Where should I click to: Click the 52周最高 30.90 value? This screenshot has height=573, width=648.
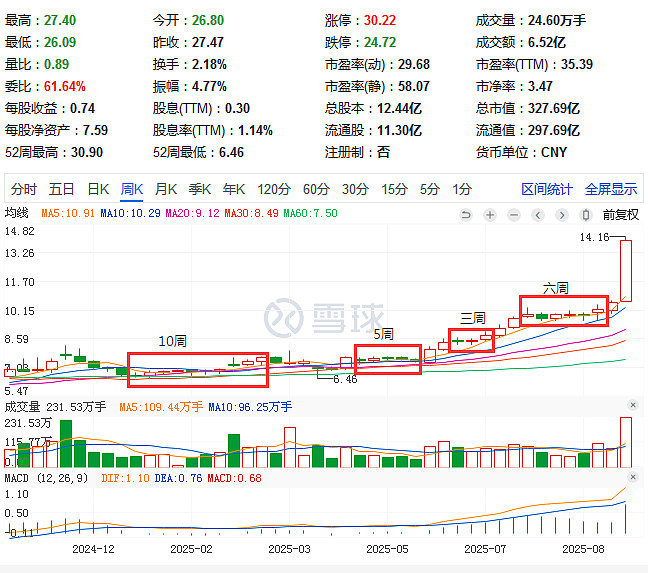point(87,152)
